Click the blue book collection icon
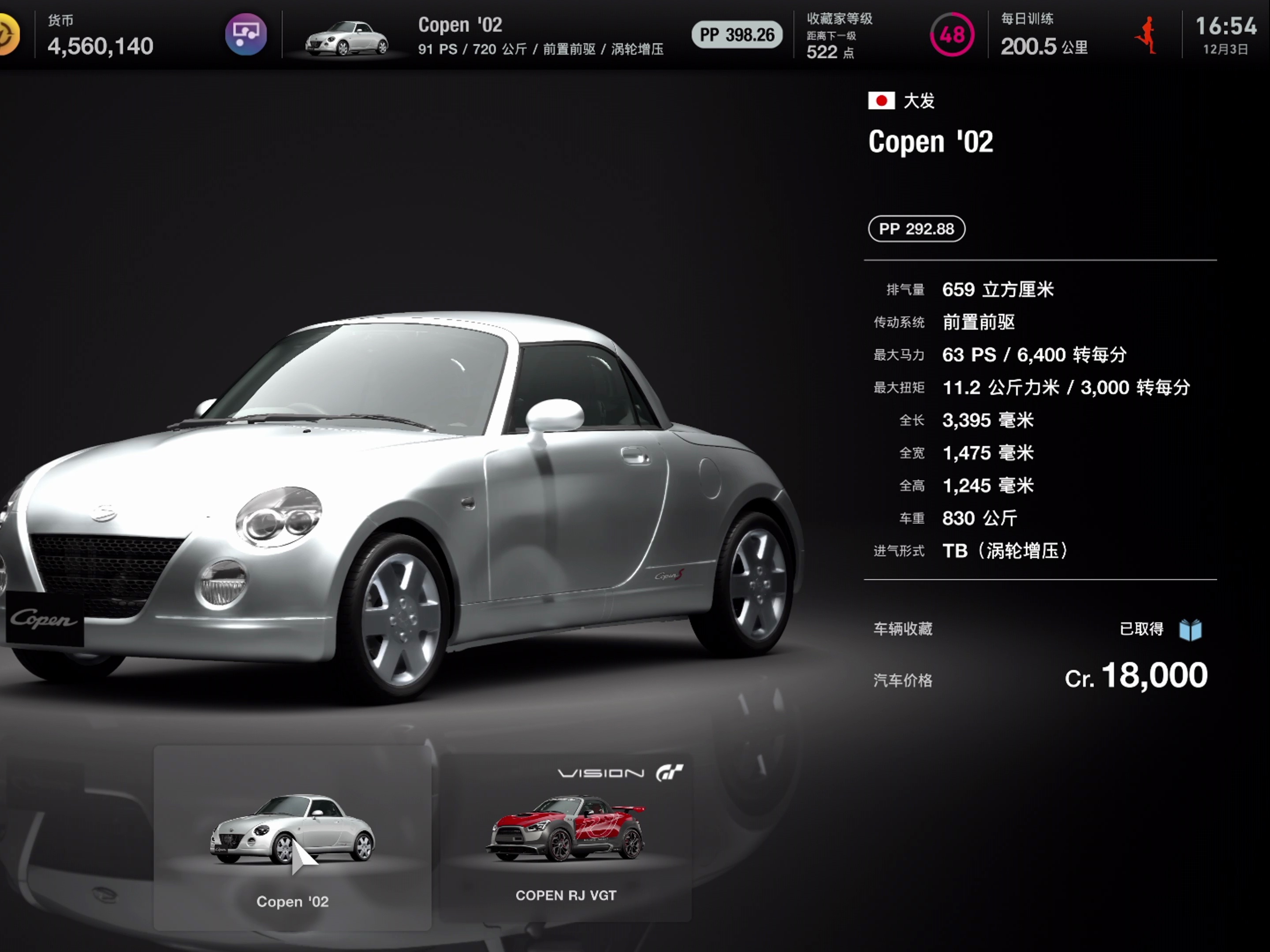The width and height of the screenshot is (1270, 952). tap(1190, 629)
